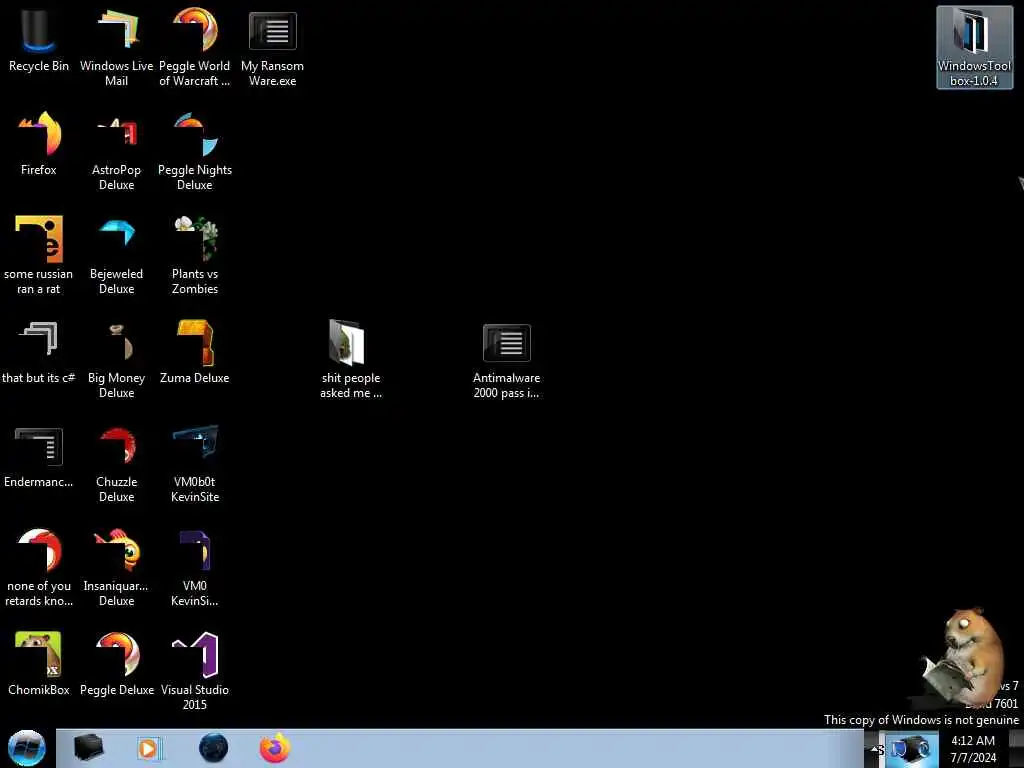Select the 'that but its c#' icon
Image resolution: width=1024 pixels, height=768 pixels.
click(x=39, y=352)
